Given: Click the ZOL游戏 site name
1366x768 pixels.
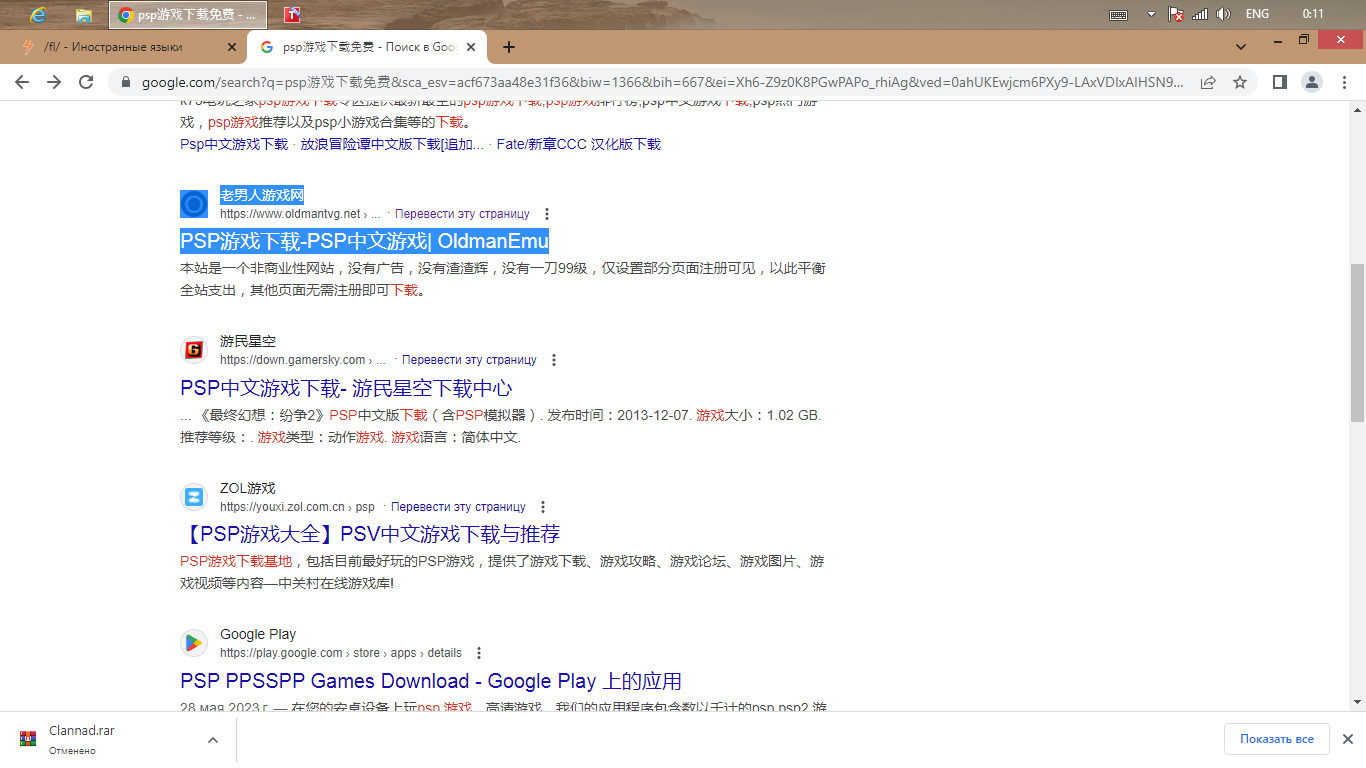Looking at the screenshot, I should (x=248, y=488).
